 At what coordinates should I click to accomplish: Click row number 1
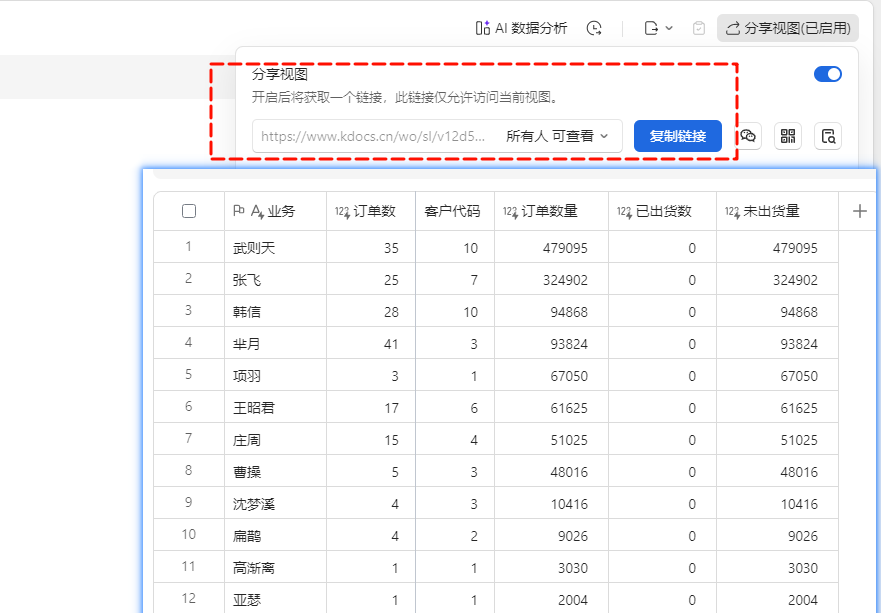point(188,247)
